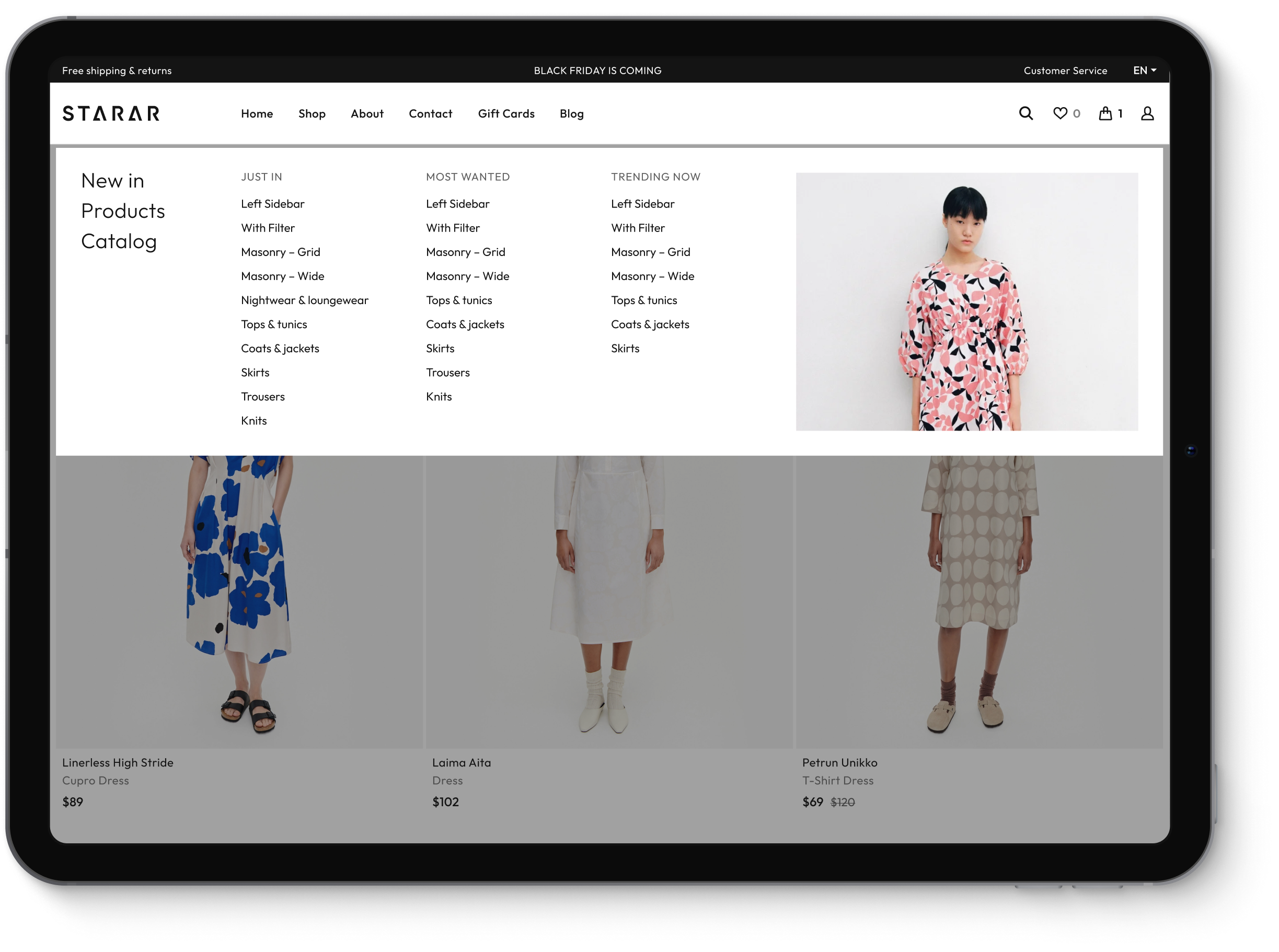
Task: Choose Coats & jackets under Trending Now
Action: pos(650,324)
